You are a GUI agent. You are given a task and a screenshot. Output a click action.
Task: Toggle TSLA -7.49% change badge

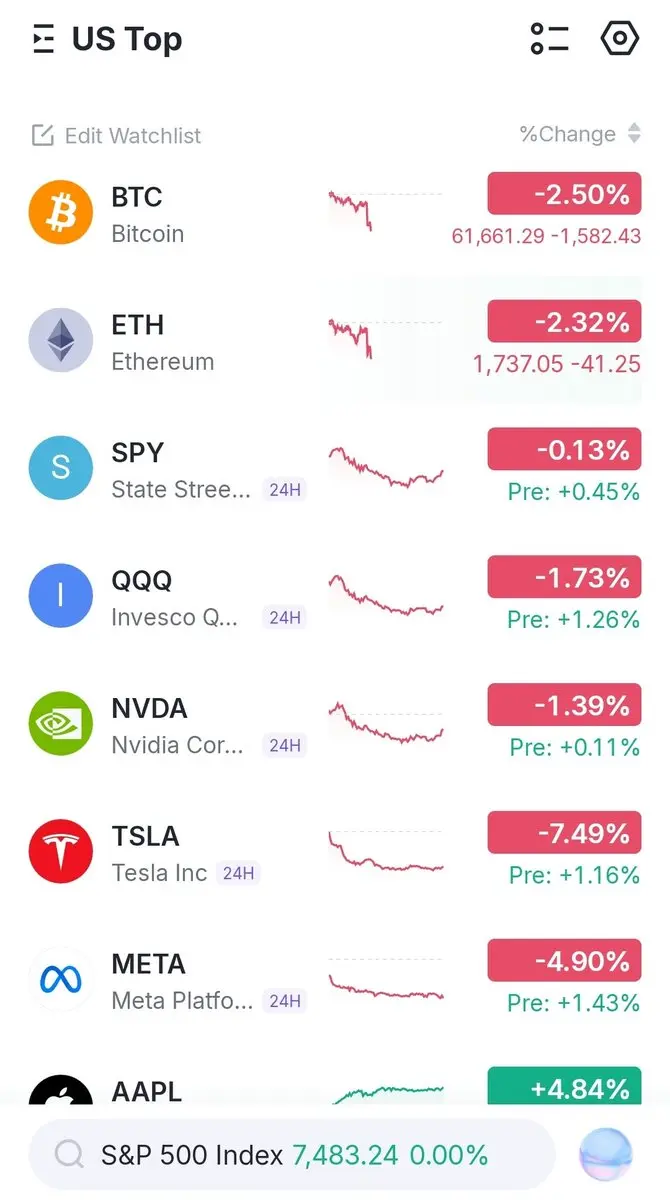pyautogui.click(x=564, y=833)
